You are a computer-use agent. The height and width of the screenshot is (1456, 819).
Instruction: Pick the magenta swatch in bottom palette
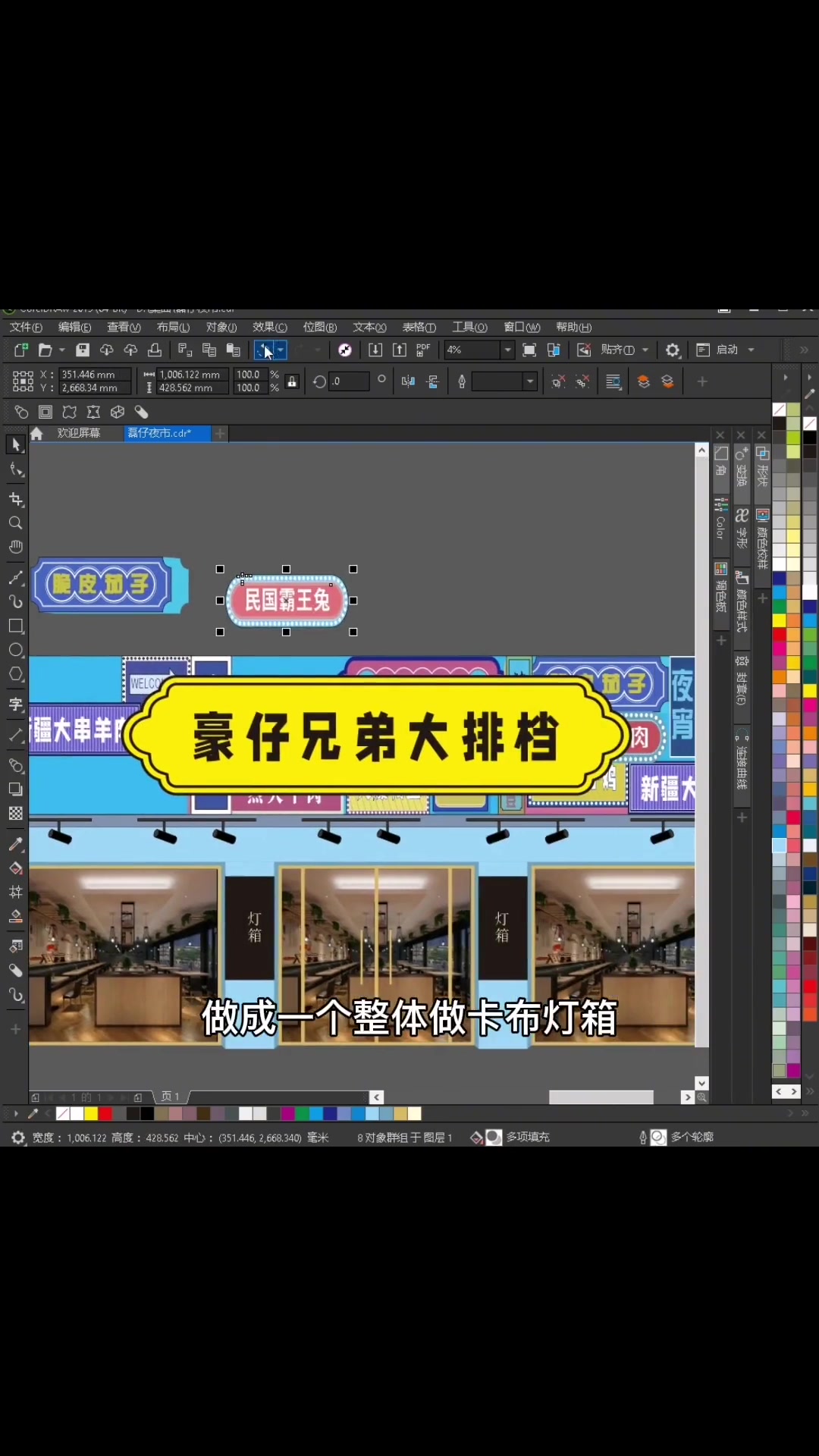(x=287, y=1113)
